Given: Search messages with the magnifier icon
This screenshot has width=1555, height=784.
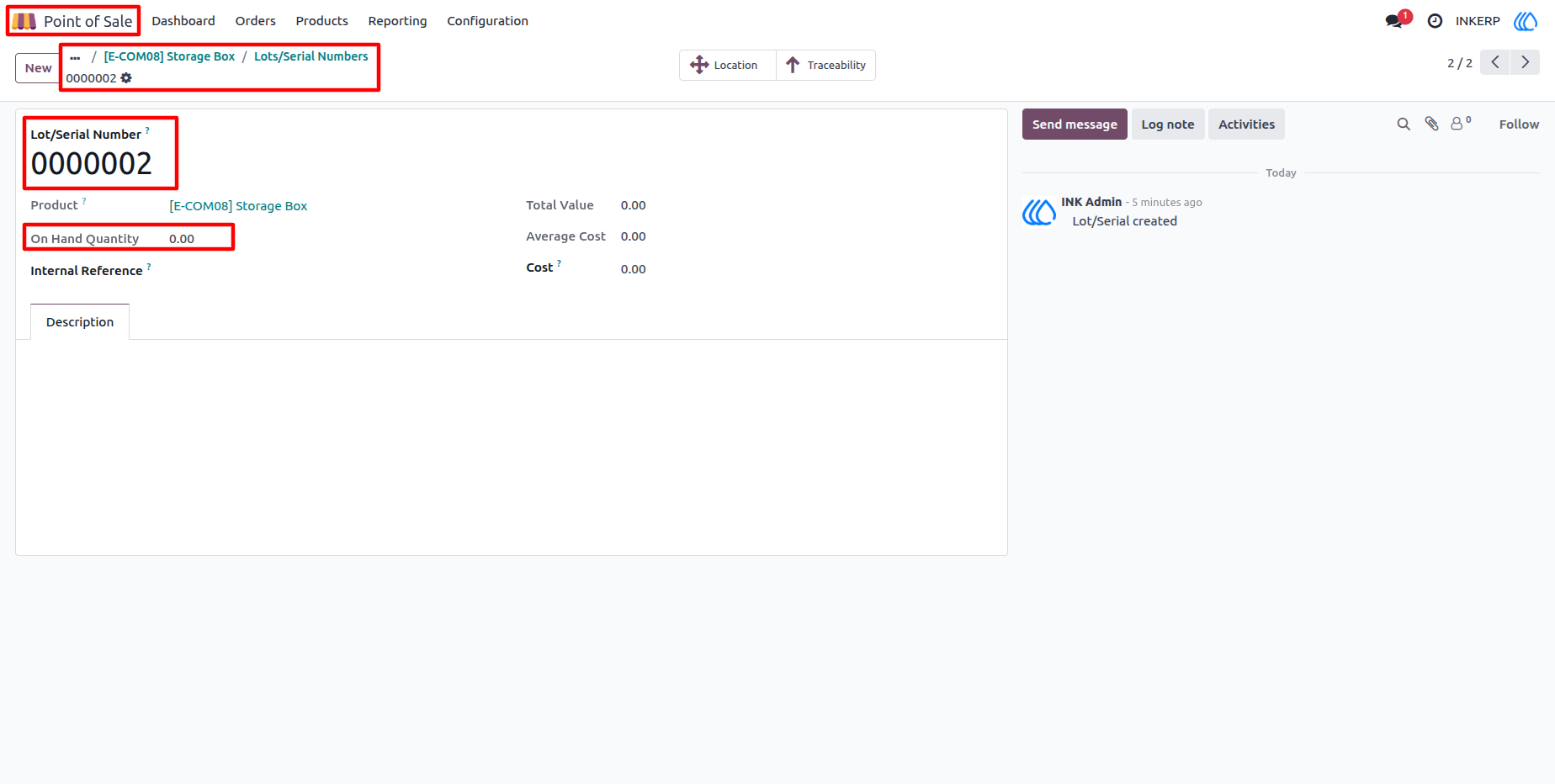Looking at the screenshot, I should [x=1404, y=124].
